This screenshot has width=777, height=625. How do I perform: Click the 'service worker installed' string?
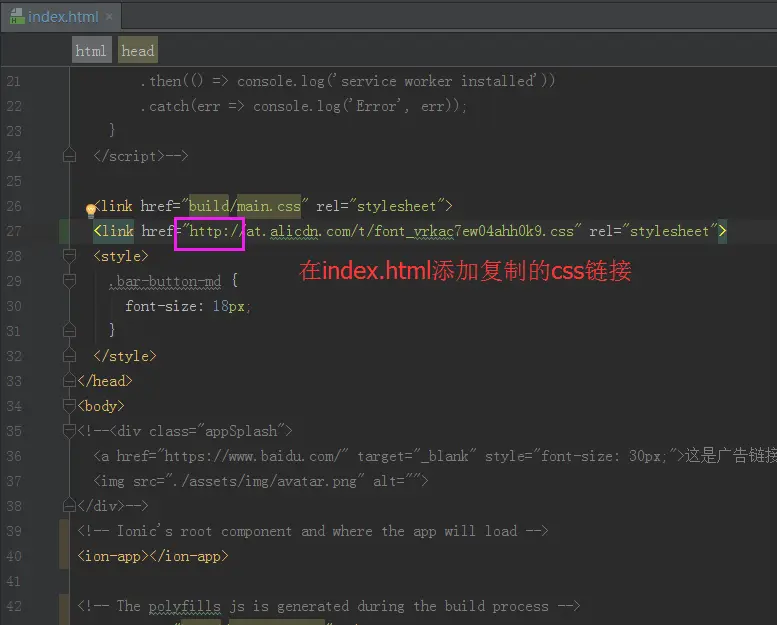point(438,81)
